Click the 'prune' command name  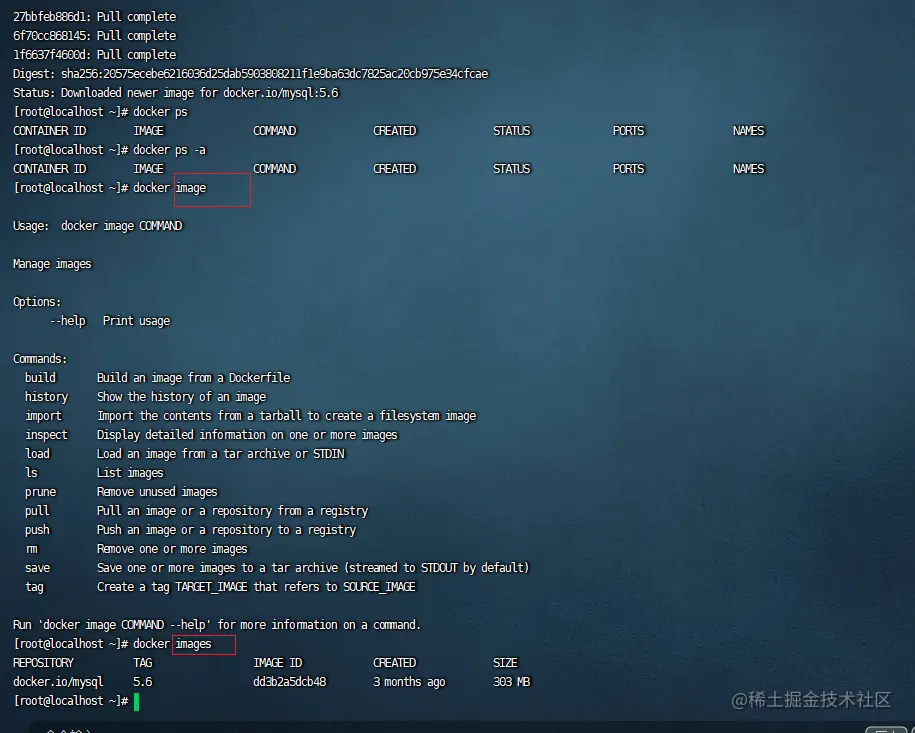point(40,492)
